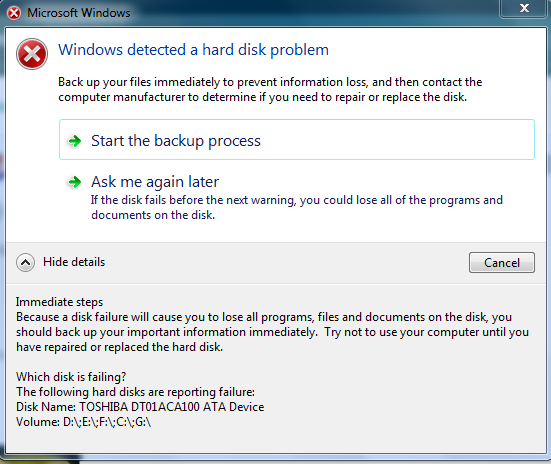
Task: Start the backup process
Action: [297, 140]
